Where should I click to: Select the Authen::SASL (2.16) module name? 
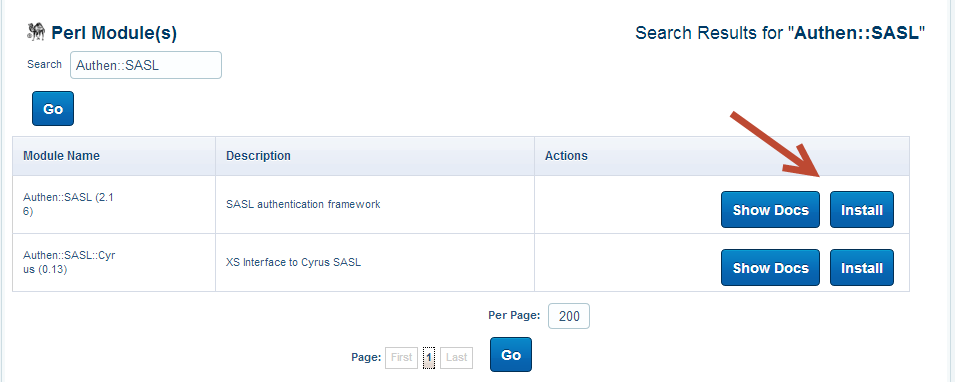[68, 204]
